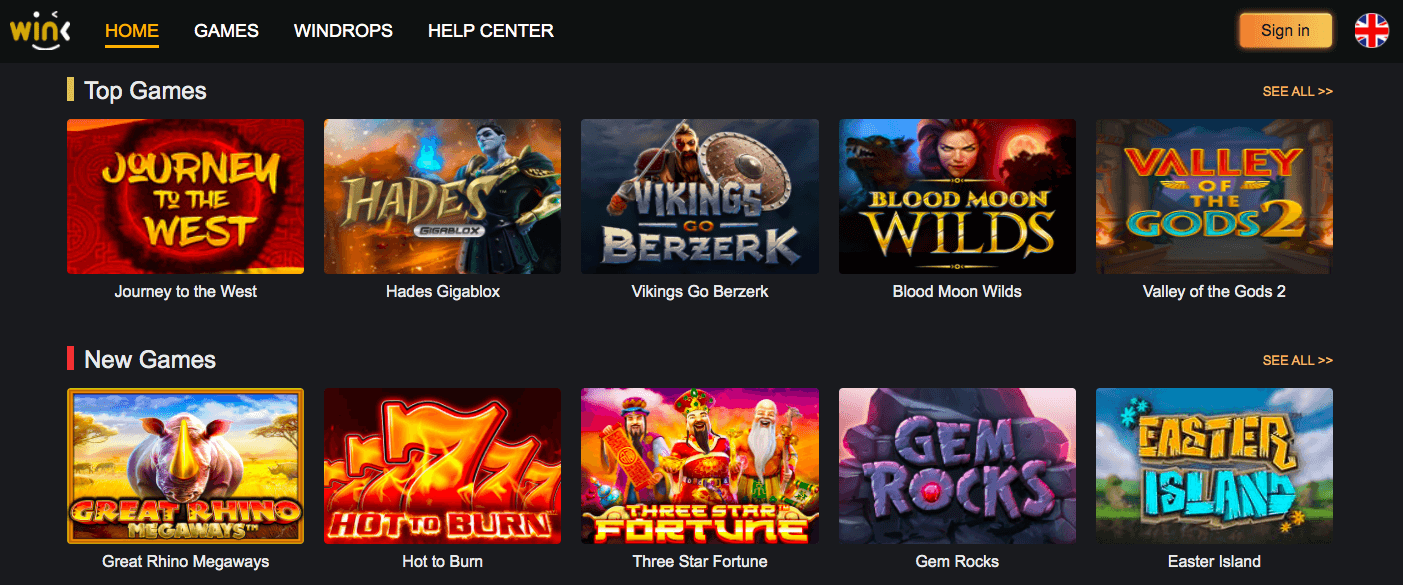
Task: See all Top Games
Action: pos(1297,91)
